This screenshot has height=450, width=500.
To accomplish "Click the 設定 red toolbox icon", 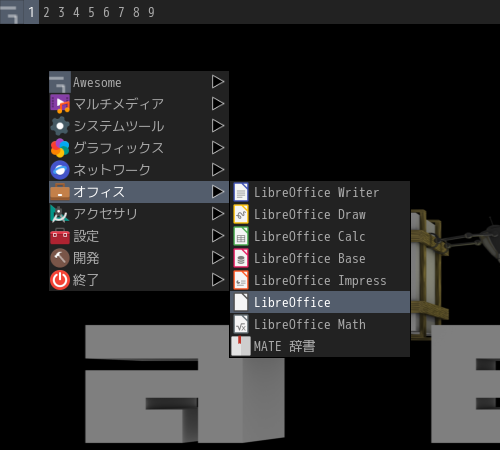I will coord(60,236).
